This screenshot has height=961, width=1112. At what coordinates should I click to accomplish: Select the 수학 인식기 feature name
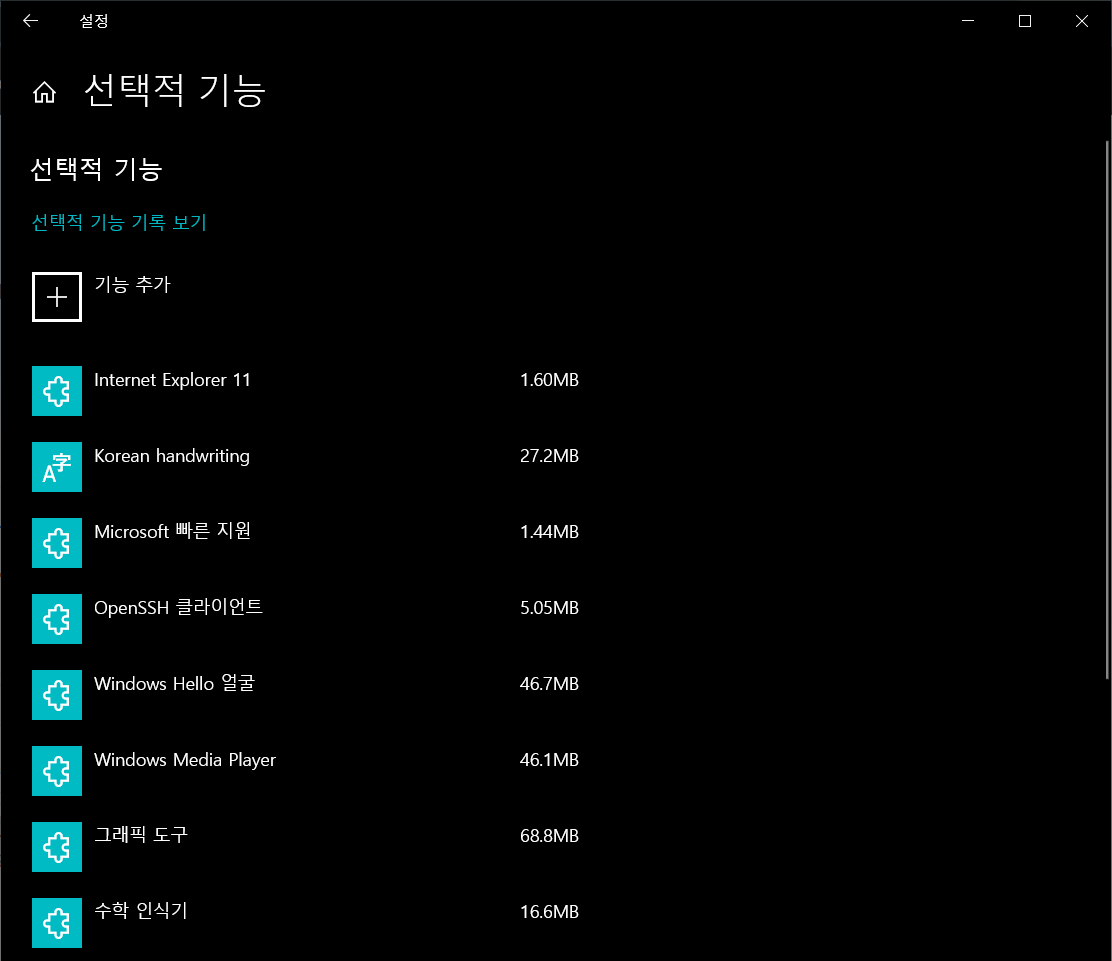[x=141, y=911]
